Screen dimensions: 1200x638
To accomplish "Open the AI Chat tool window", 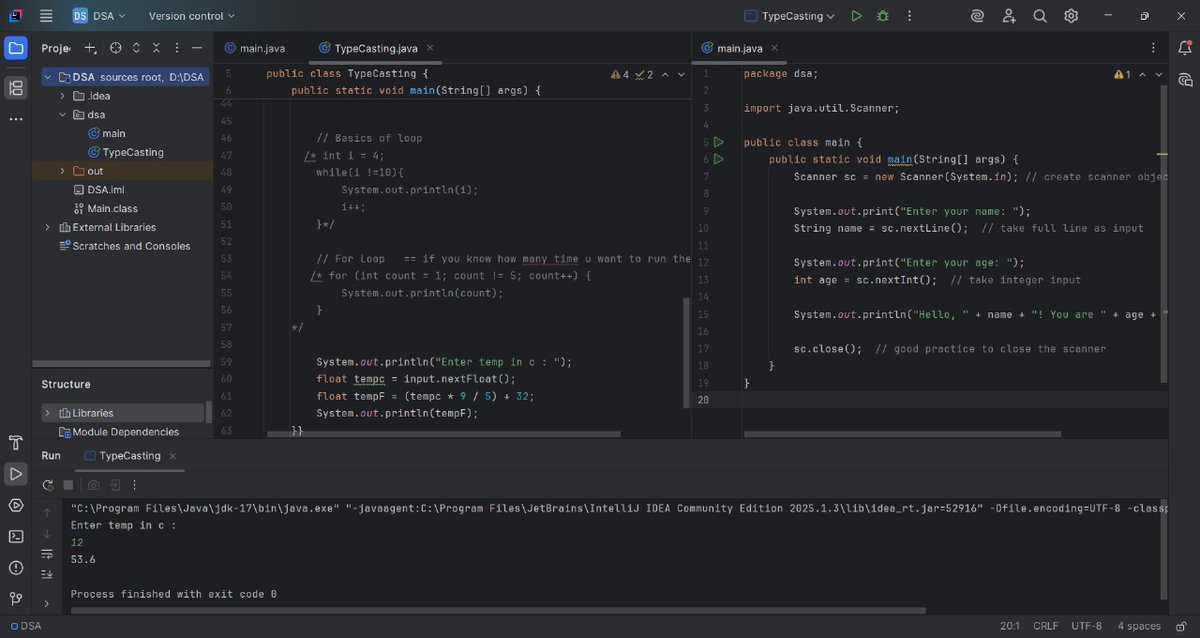I will [x=1185, y=79].
